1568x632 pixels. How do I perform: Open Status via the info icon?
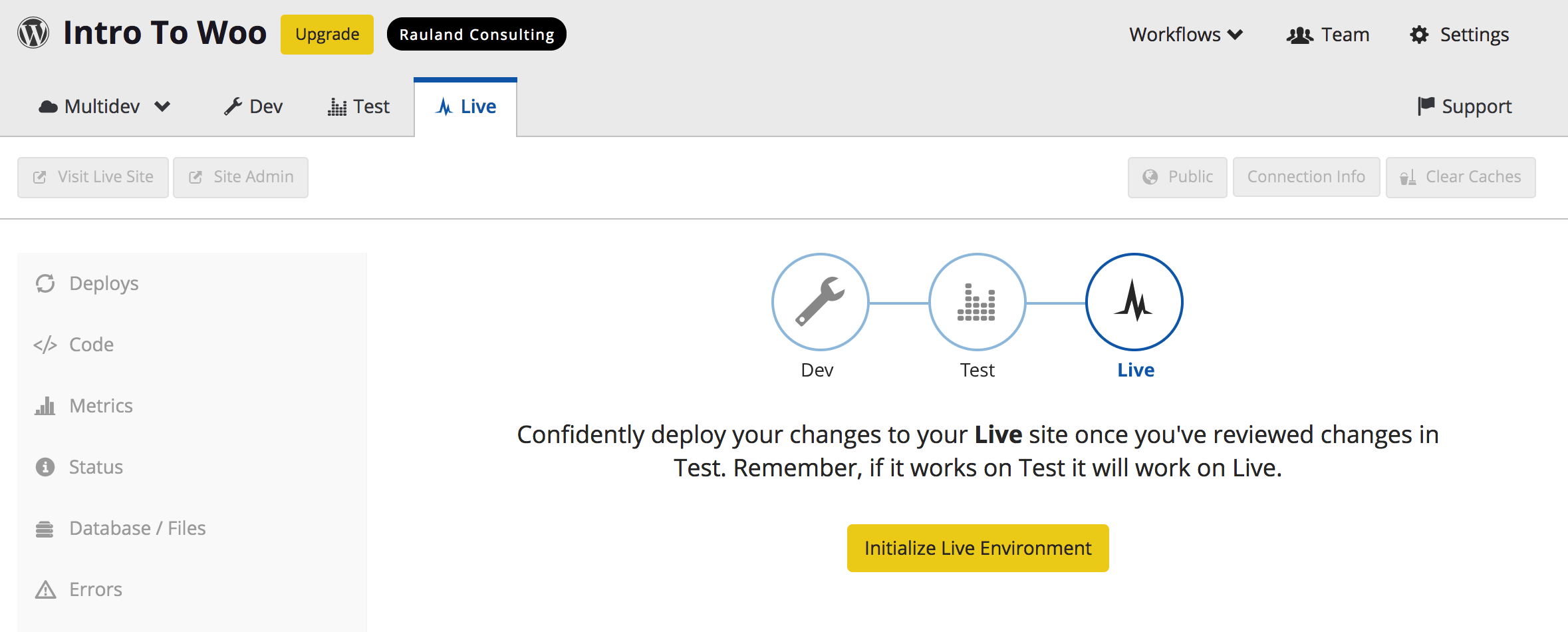45,466
